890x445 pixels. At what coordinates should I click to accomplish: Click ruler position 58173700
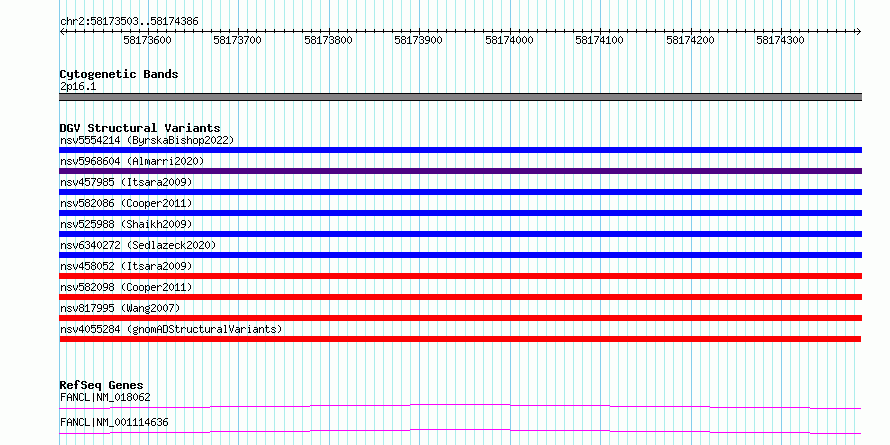pos(237,41)
